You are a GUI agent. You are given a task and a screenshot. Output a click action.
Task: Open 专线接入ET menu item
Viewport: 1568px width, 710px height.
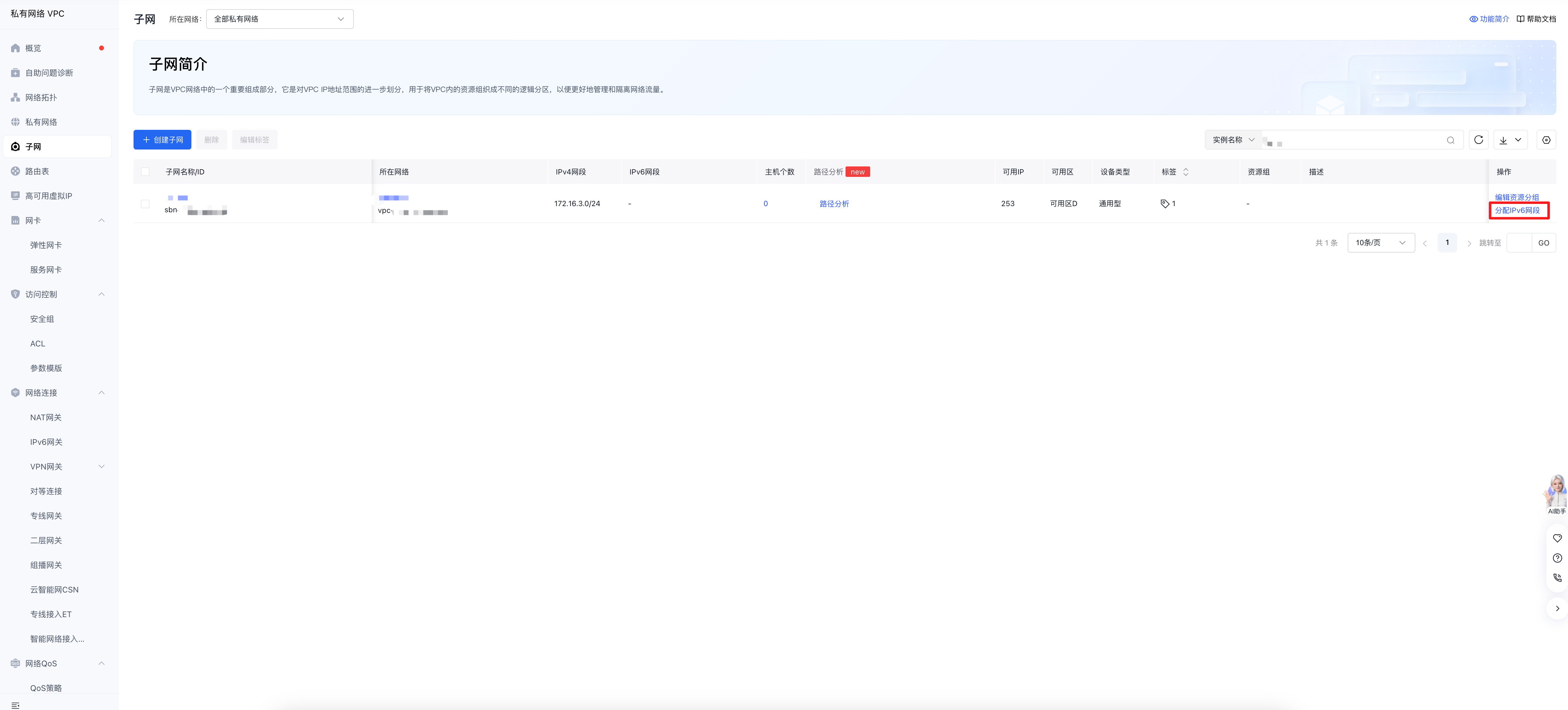coord(51,614)
